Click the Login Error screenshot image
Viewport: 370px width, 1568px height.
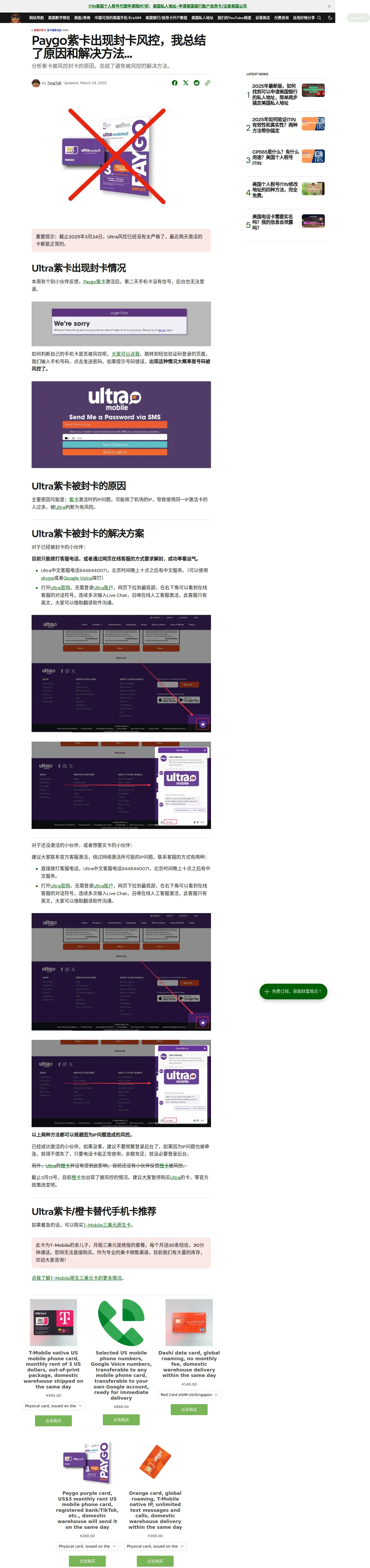(121, 324)
